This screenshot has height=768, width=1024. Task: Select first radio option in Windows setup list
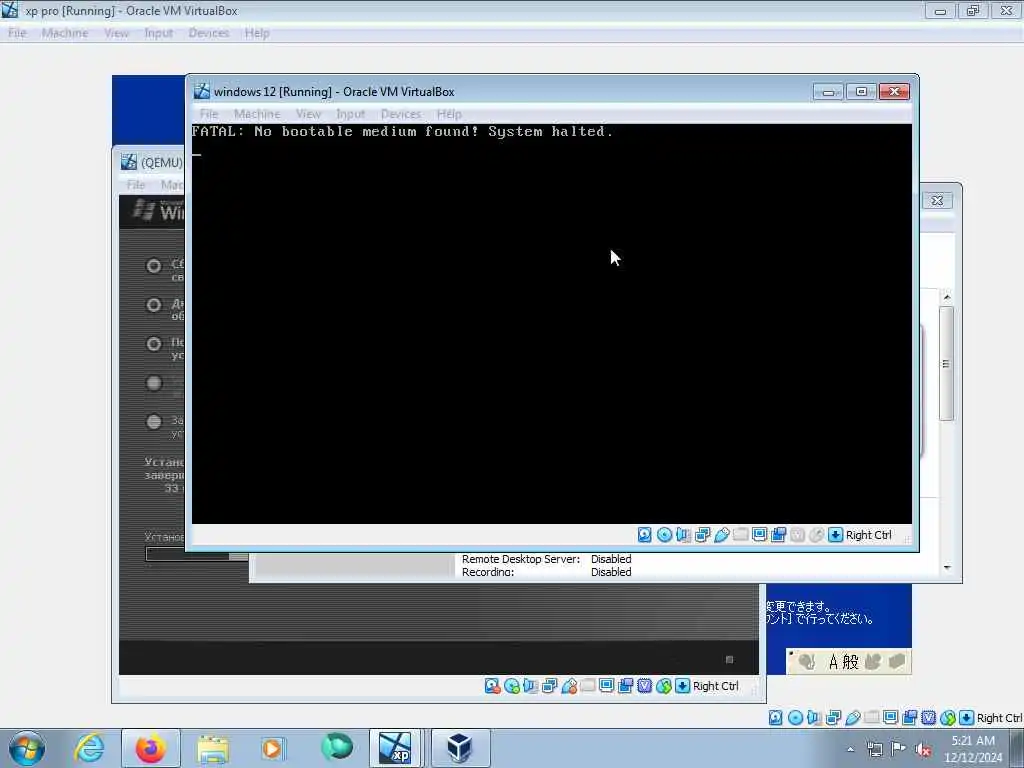point(153,266)
